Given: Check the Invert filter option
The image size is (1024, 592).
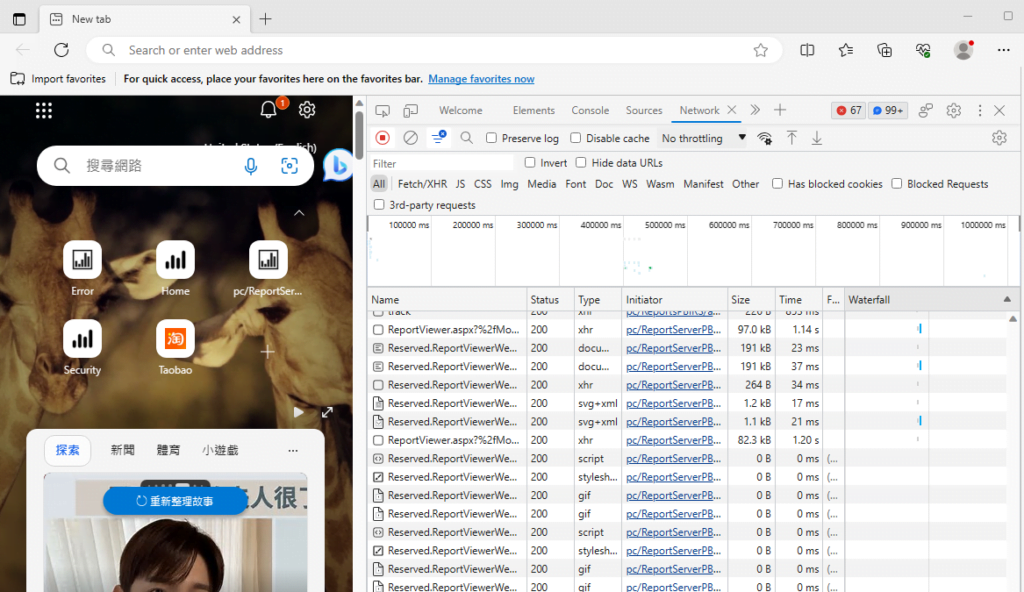Looking at the screenshot, I should pos(530,163).
